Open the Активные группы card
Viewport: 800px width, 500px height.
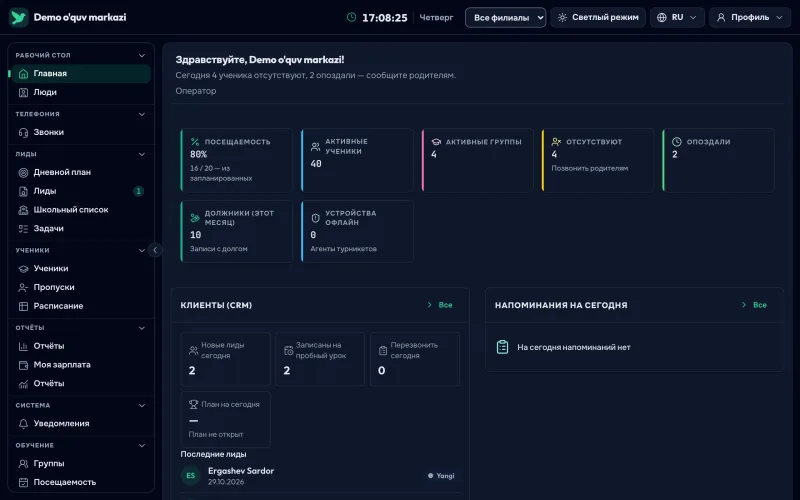click(x=478, y=160)
